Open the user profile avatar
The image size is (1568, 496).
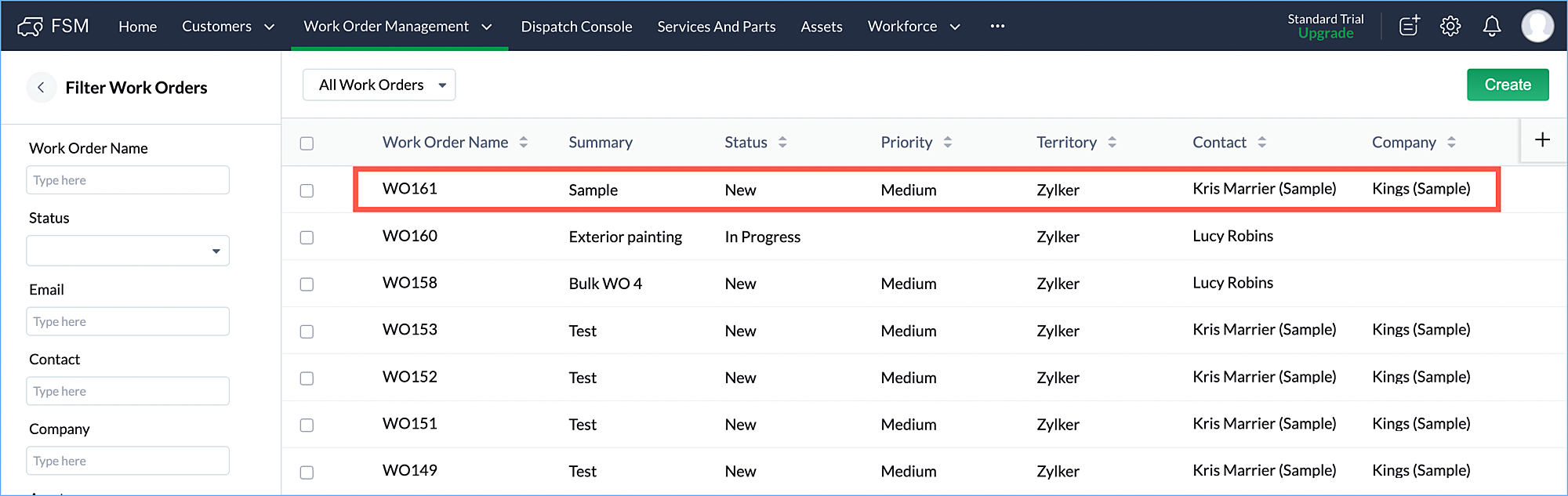coord(1537,27)
